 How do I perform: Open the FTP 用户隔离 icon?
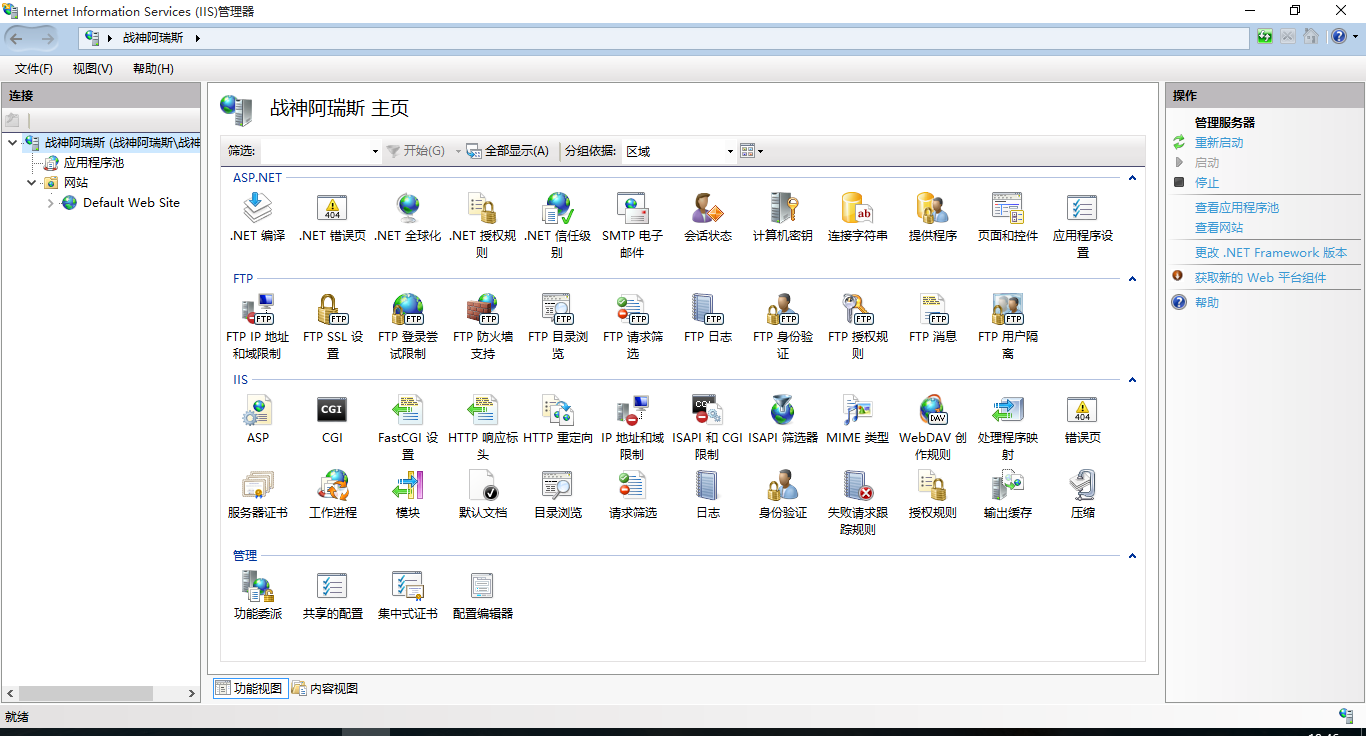(1008, 309)
